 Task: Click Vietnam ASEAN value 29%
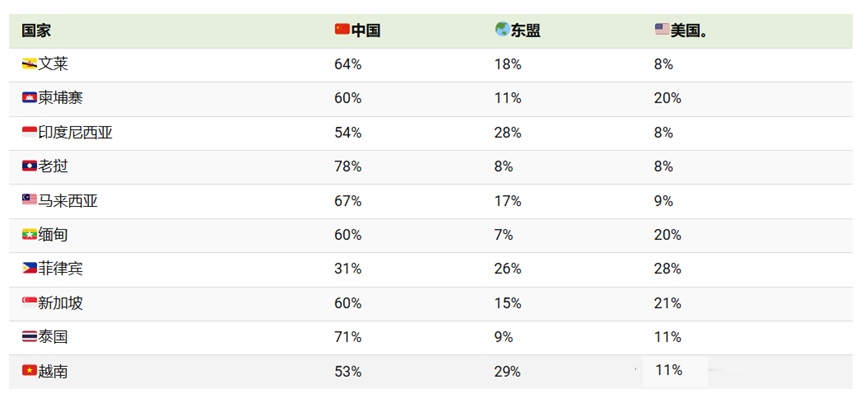click(507, 372)
